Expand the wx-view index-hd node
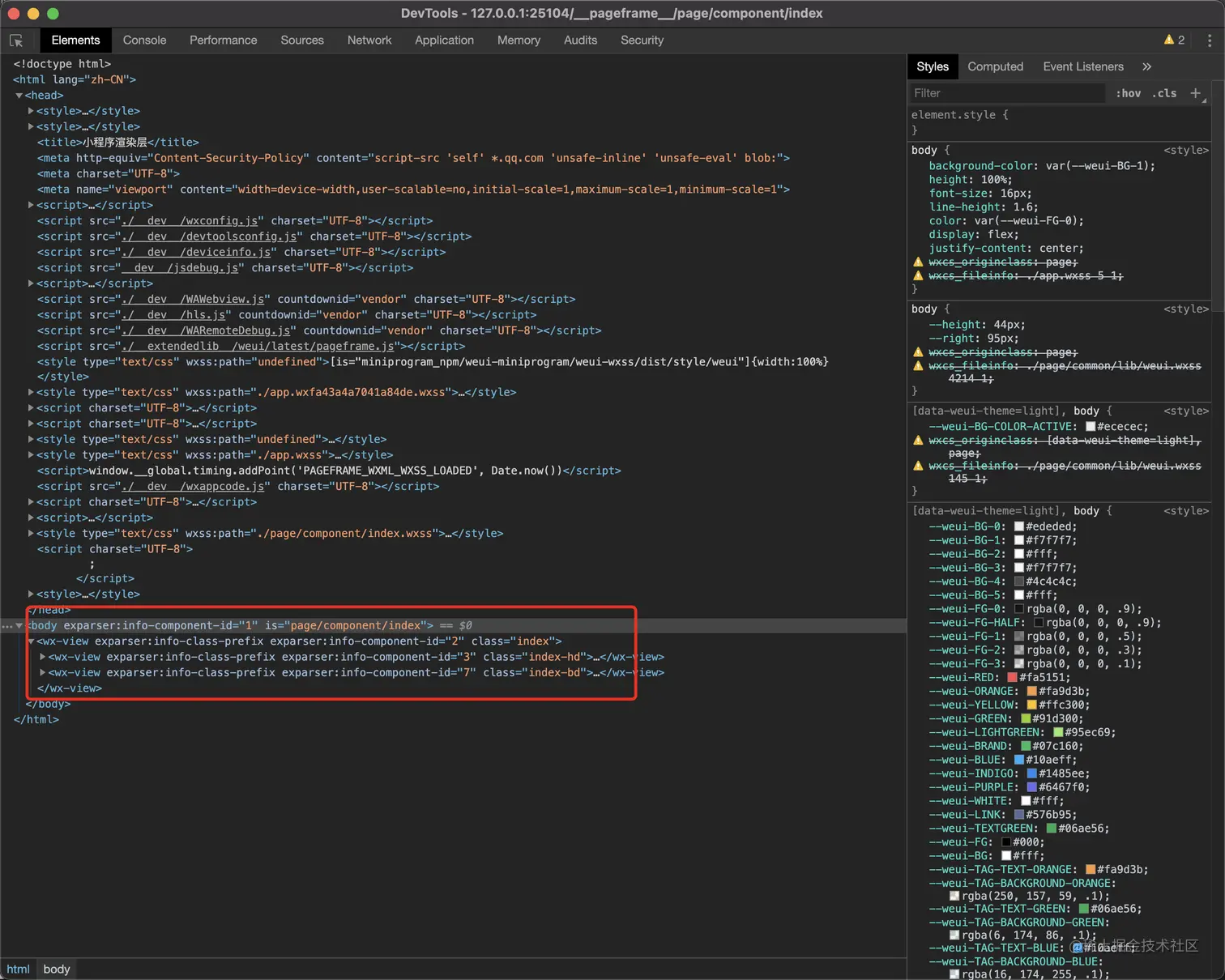 pyautogui.click(x=42, y=657)
